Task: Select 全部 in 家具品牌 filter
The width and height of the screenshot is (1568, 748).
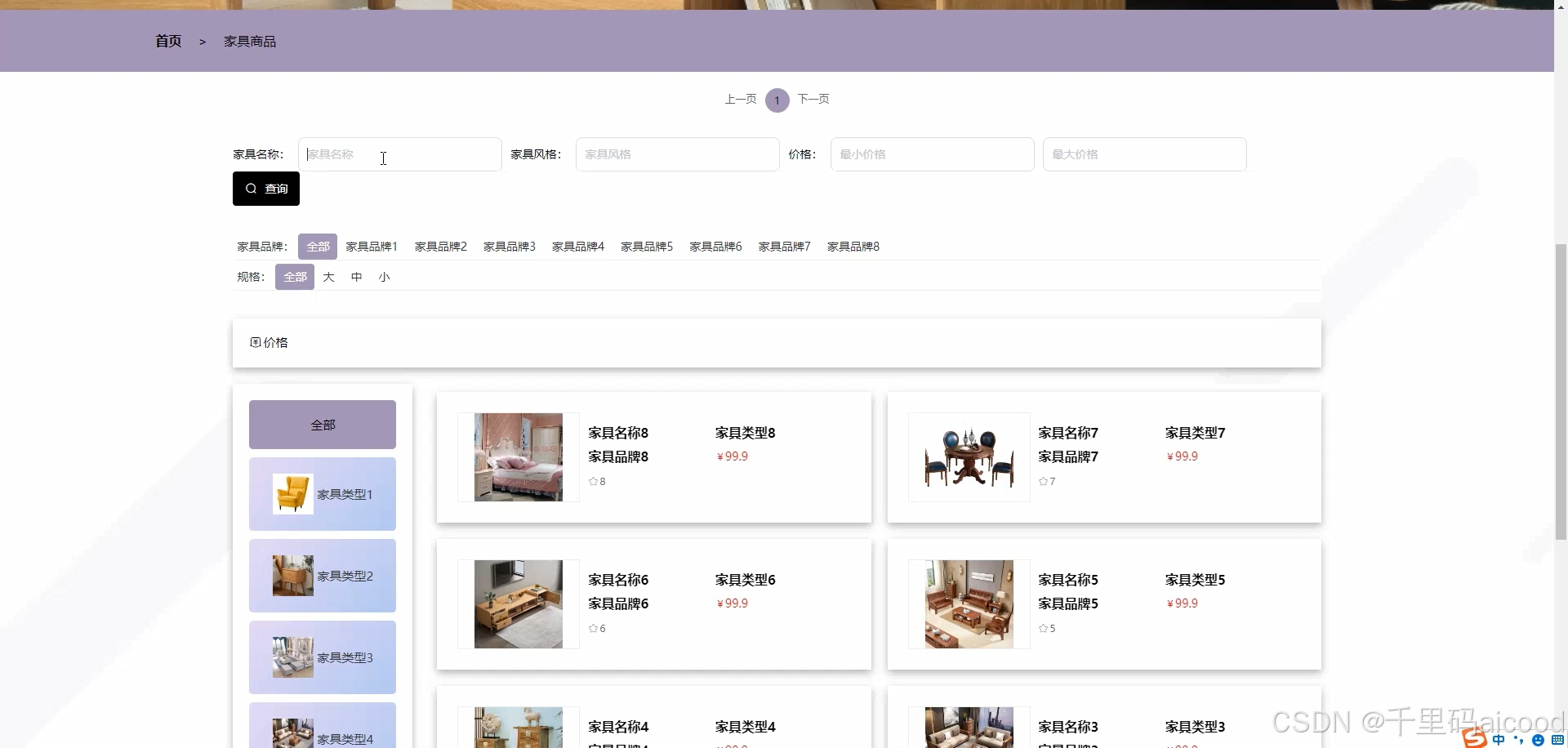Action: 318,247
